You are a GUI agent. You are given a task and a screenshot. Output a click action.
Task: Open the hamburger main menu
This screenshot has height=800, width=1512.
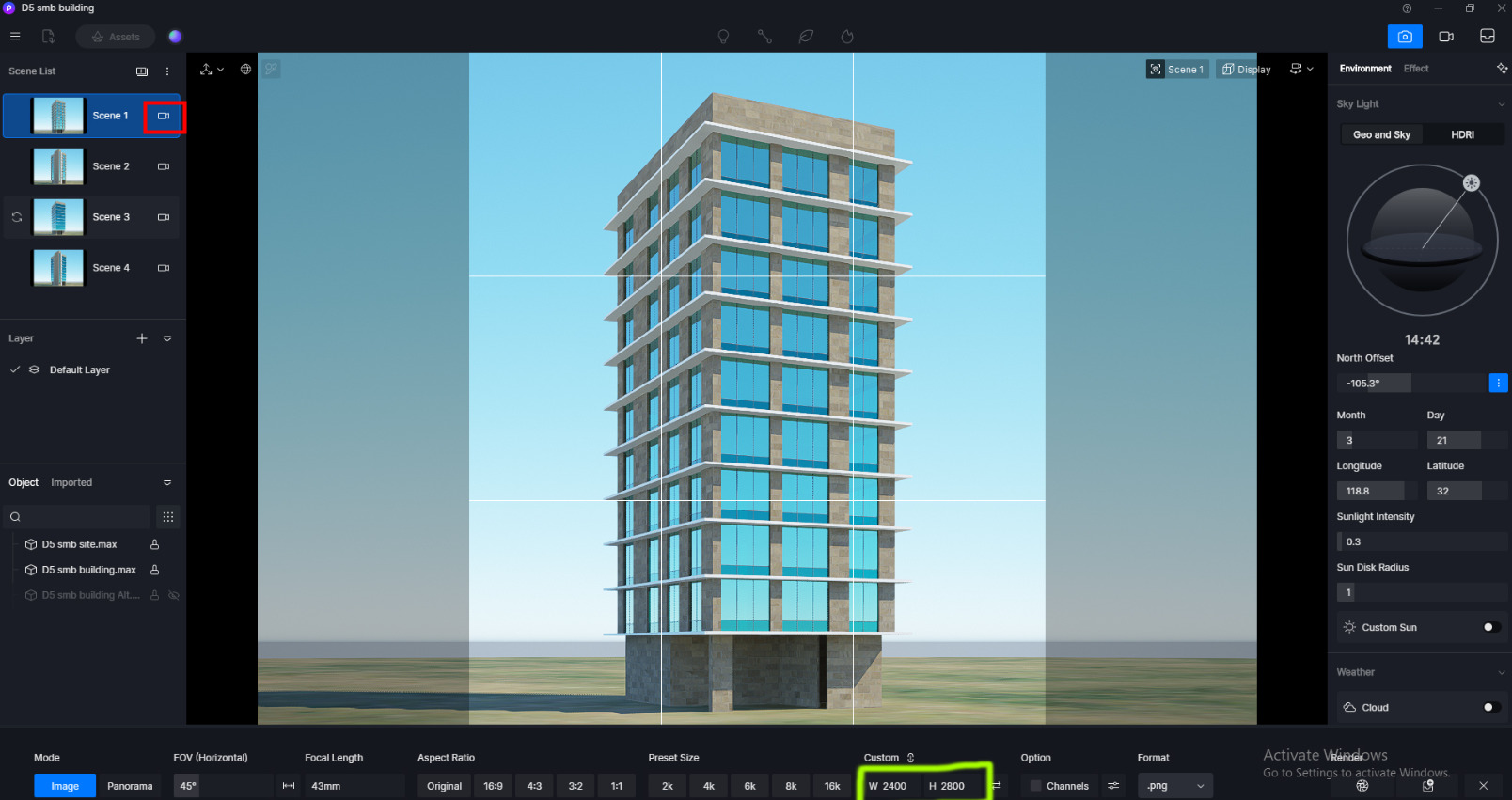coord(15,37)
